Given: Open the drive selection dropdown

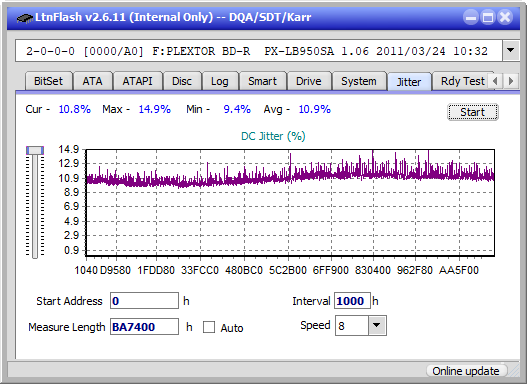Looking at the screenshot, I should click(x=511, y=51).
